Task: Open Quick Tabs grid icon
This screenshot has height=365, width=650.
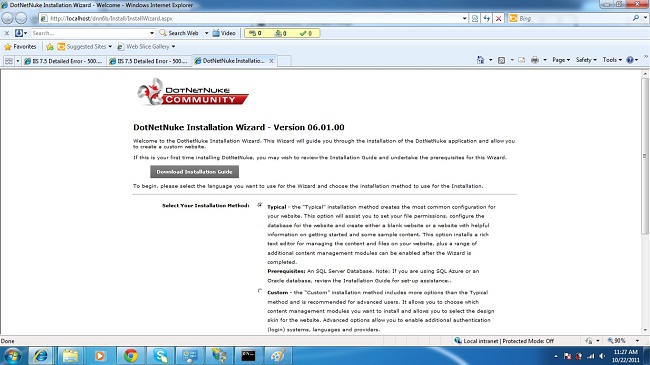Action: (x=8, y=61)
